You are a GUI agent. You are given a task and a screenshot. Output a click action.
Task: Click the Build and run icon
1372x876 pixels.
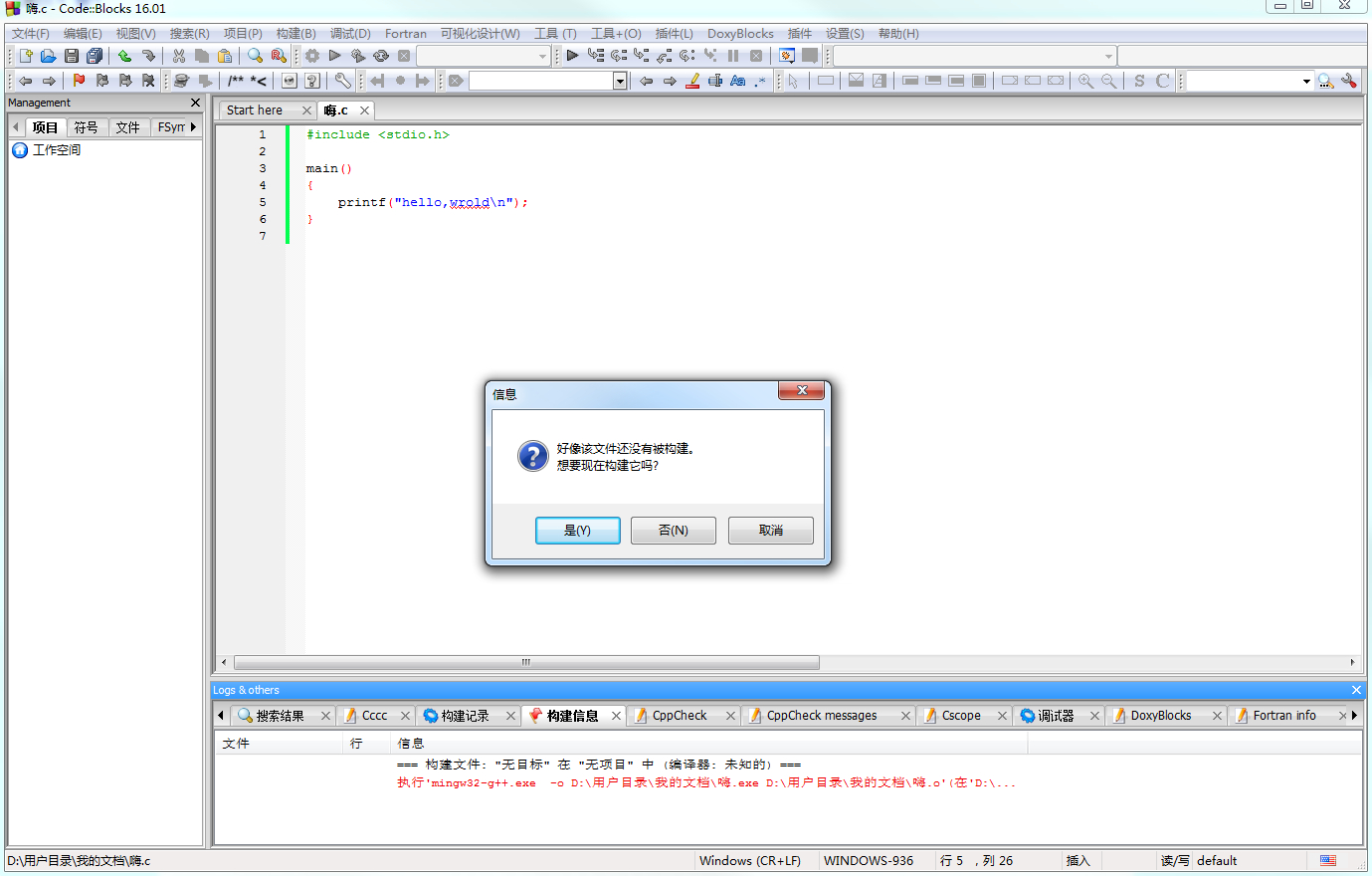click(x=358, y=56)
